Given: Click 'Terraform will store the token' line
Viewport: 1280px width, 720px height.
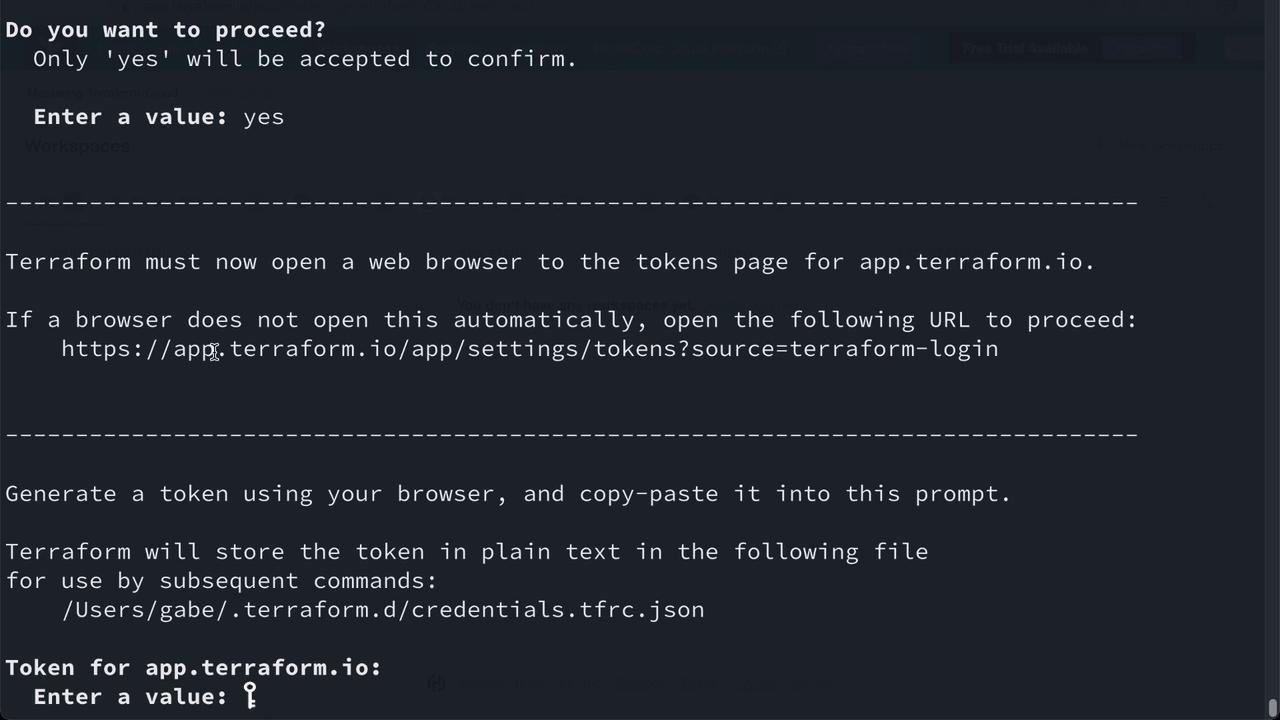Looking at the screenshot, I should click(467, 552).
